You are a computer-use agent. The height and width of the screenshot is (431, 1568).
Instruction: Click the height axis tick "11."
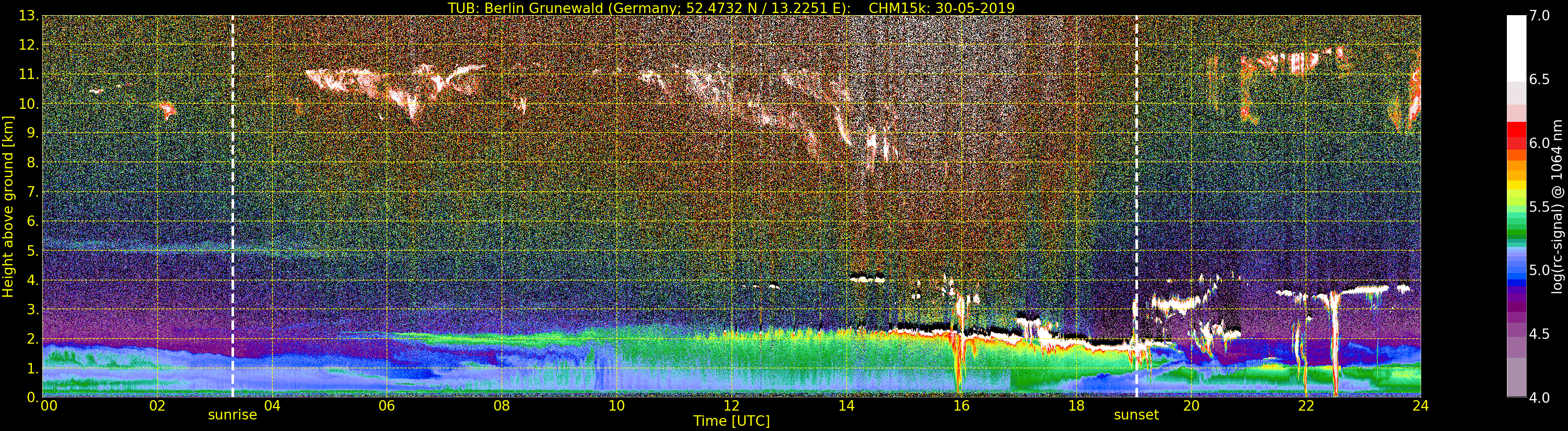[29, 74]
